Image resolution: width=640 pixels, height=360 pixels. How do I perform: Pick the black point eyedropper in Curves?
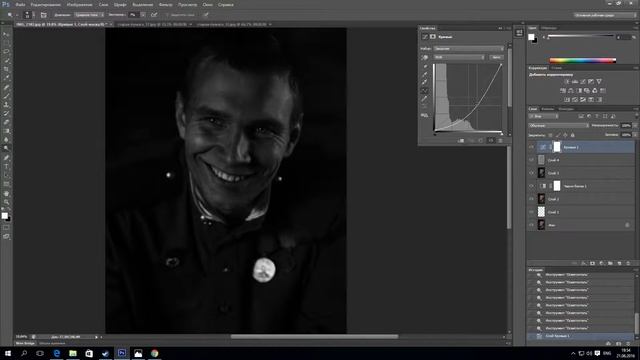click(x=425, y=66)
